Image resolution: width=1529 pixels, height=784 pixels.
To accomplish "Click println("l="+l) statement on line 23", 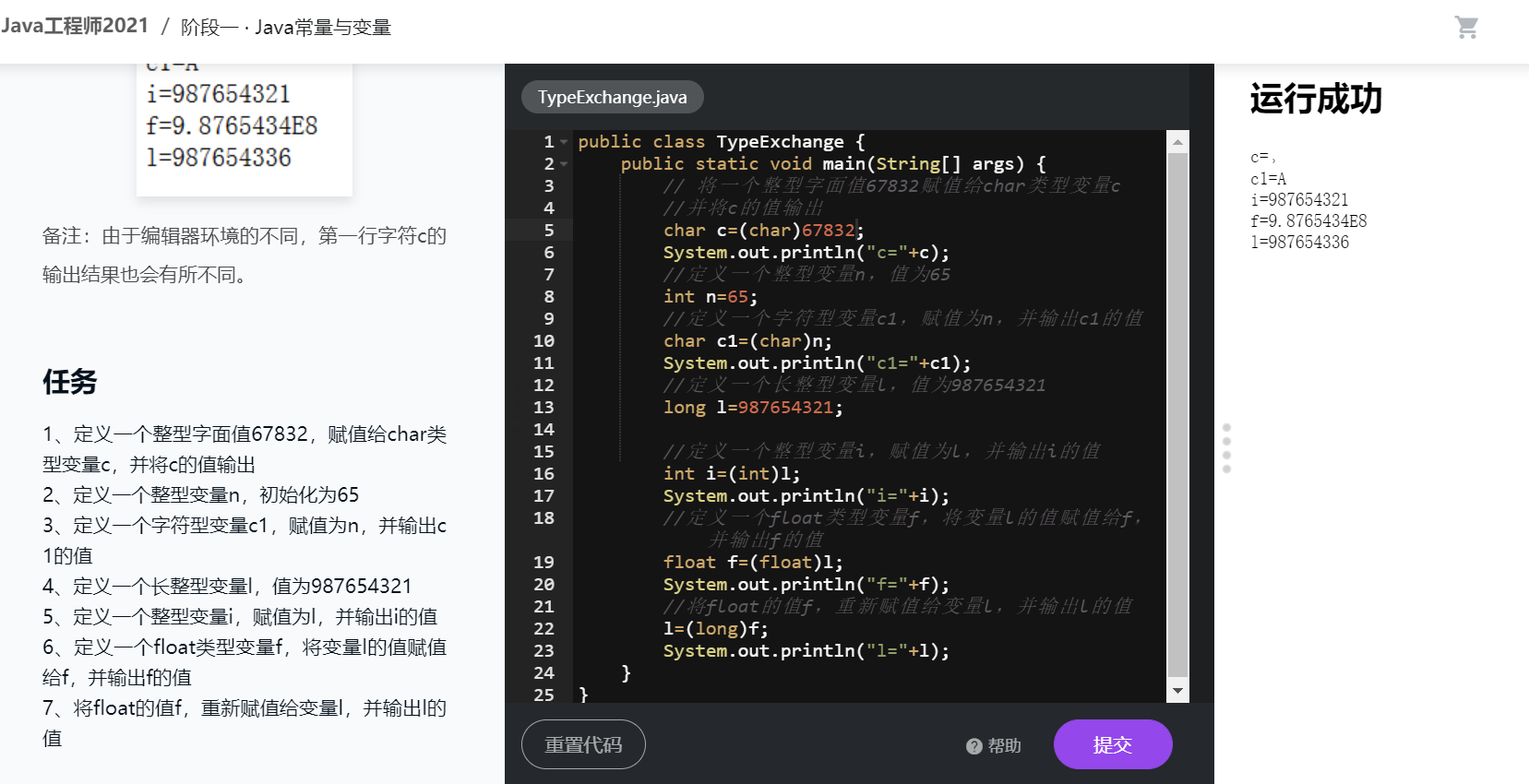I will click(x=806, y=651).
